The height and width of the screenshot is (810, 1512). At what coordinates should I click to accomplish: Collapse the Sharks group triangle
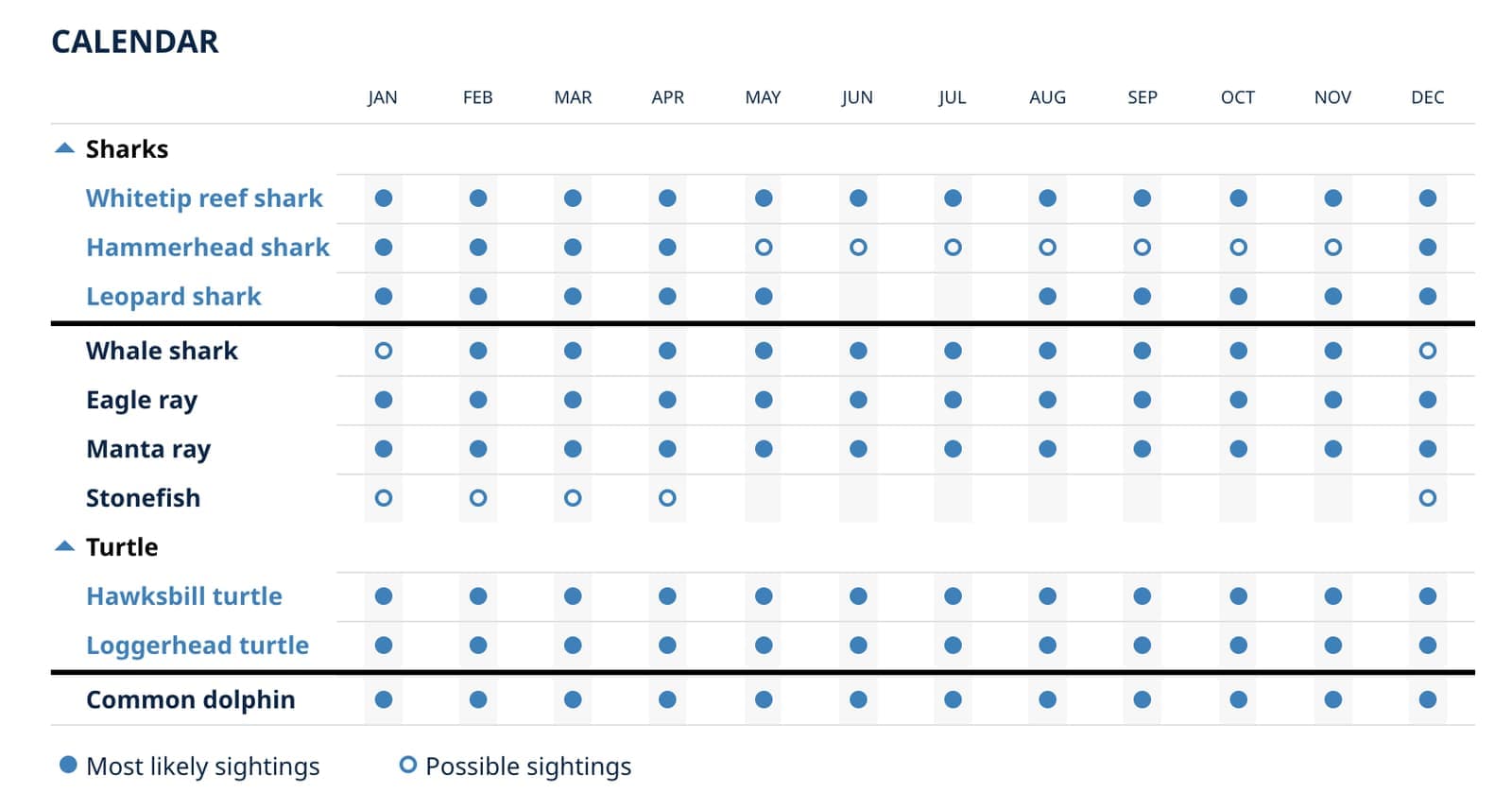(64, 148)
